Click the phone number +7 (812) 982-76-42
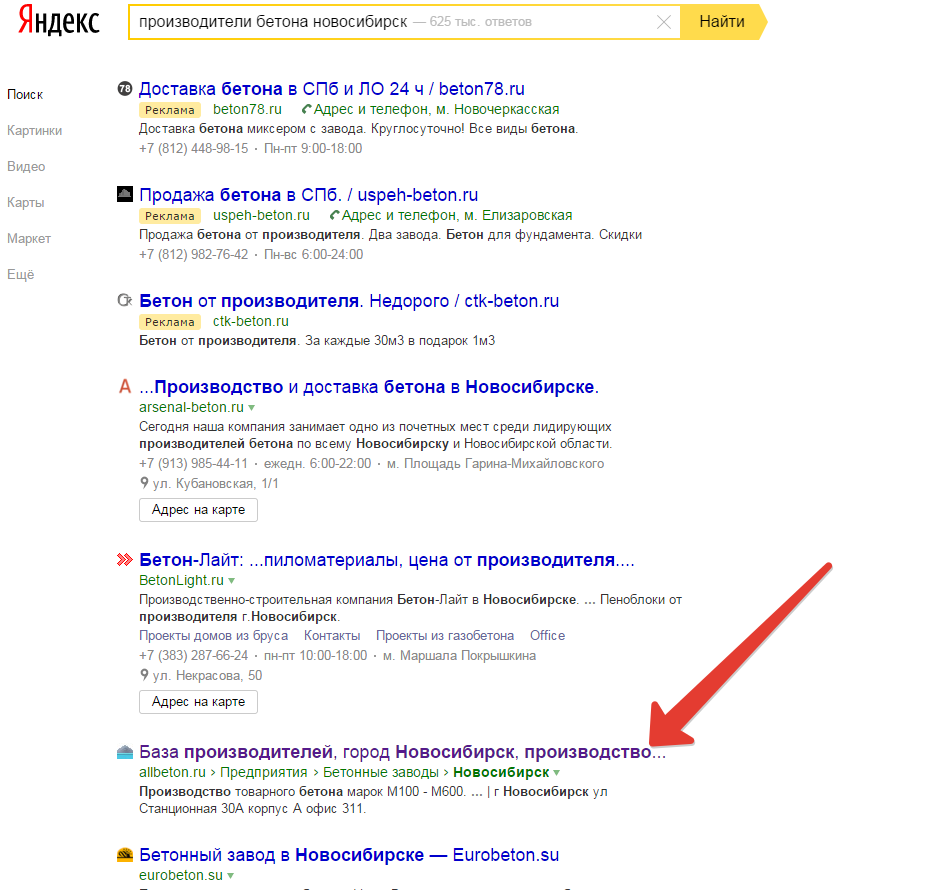Image resolution: width=931 pixels, height=890 pixels. (x=193, y=255)
